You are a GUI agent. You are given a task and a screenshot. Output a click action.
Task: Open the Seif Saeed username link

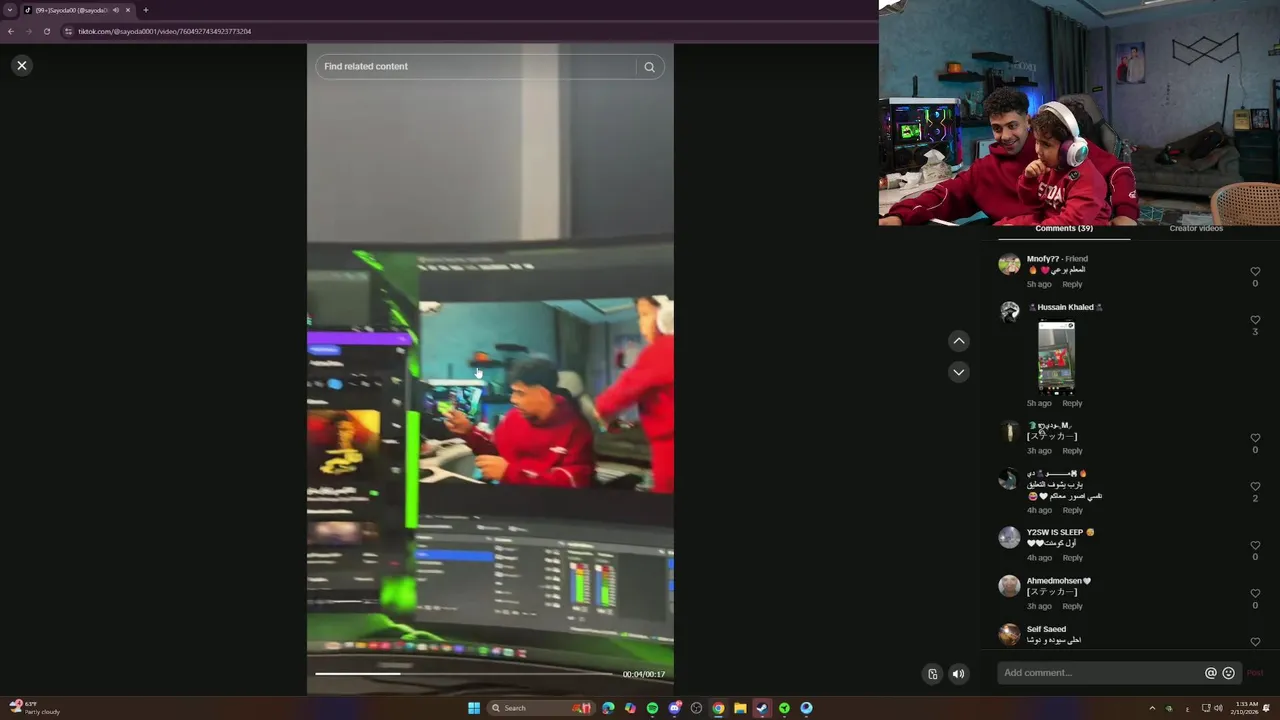(1046, 629)
